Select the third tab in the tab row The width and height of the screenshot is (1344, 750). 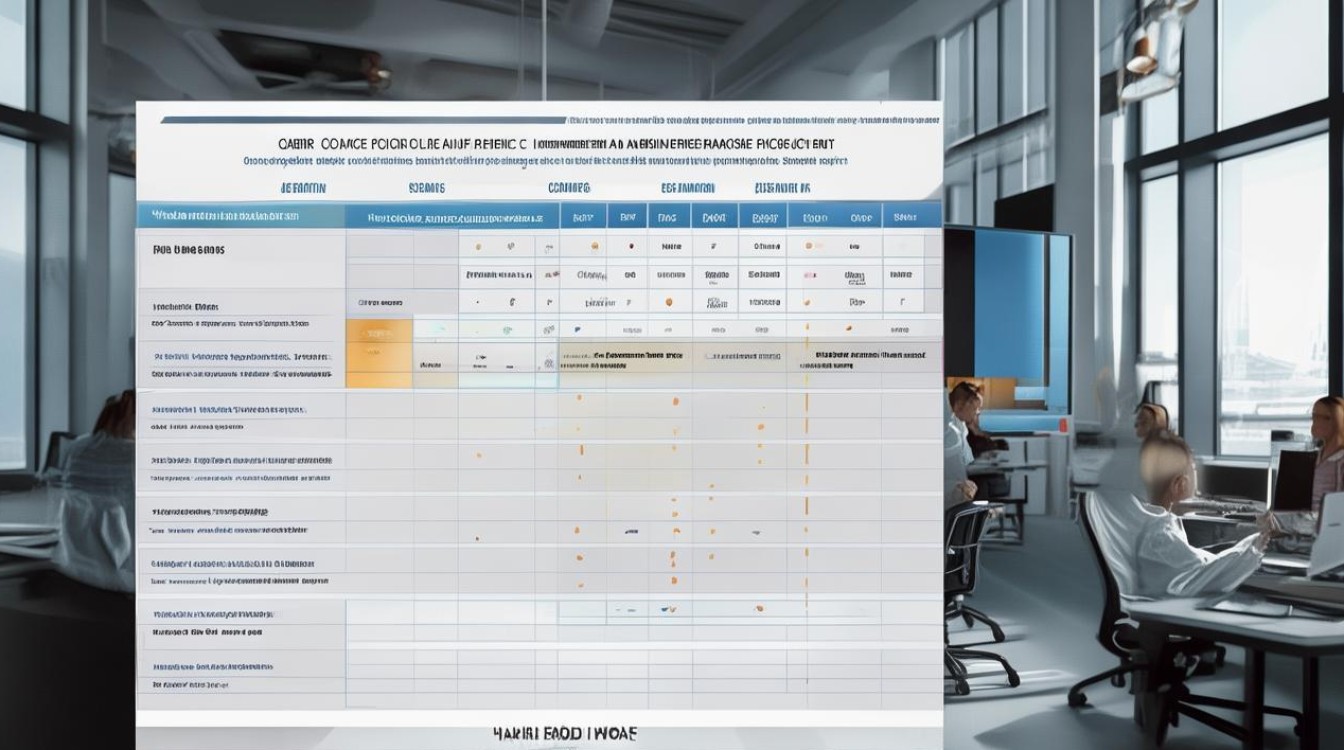click(569, 188)
